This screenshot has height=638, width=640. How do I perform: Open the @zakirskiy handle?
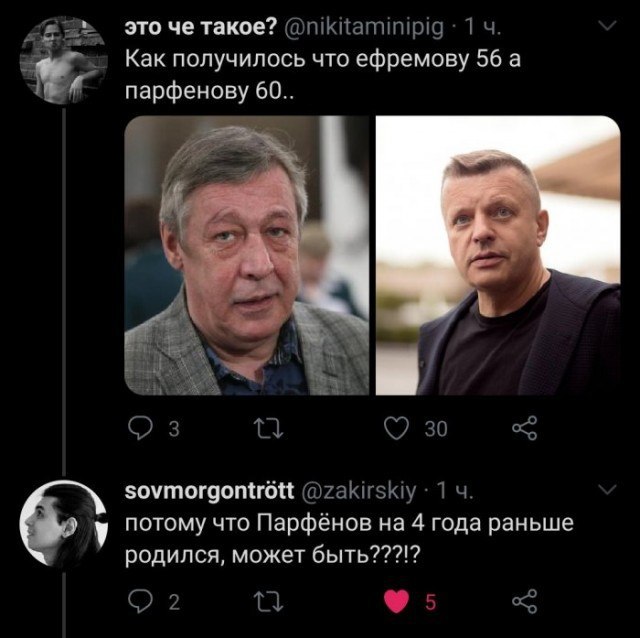359,491
